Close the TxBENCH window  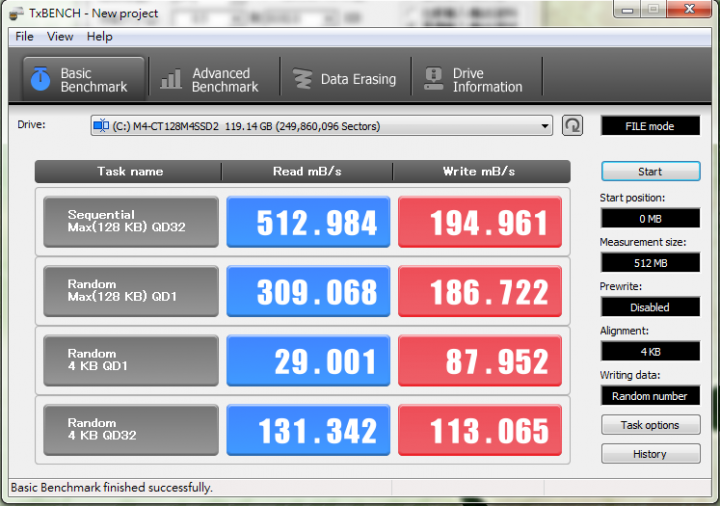pyautogui.click(x=689, y=9)
